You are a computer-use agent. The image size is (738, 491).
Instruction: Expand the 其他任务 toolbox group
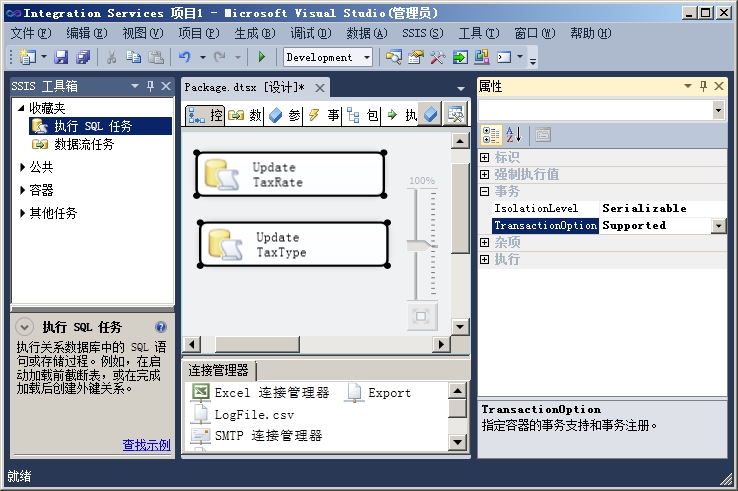[x=22, y=213]
